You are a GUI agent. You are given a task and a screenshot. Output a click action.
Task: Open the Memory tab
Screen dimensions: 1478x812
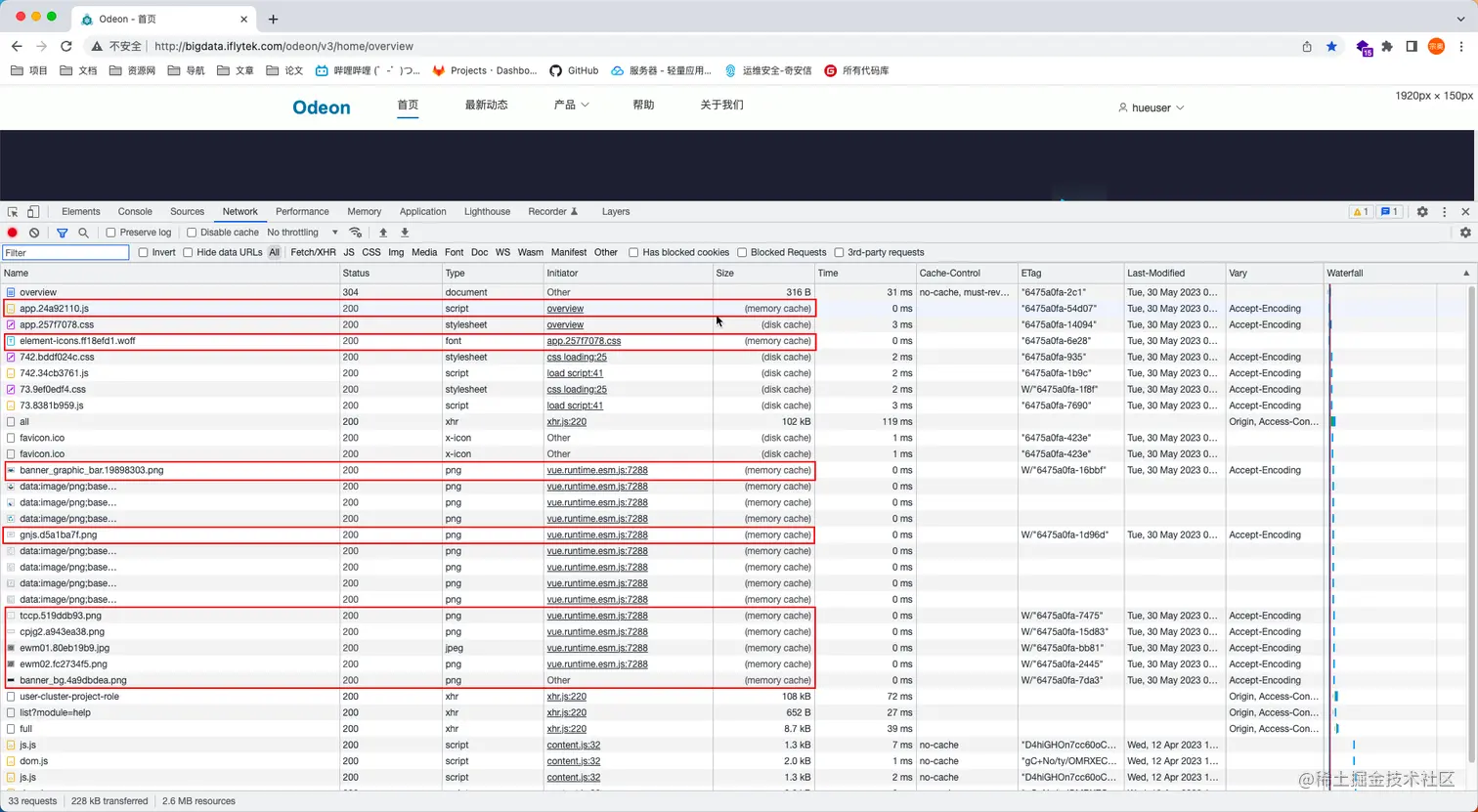364,211
